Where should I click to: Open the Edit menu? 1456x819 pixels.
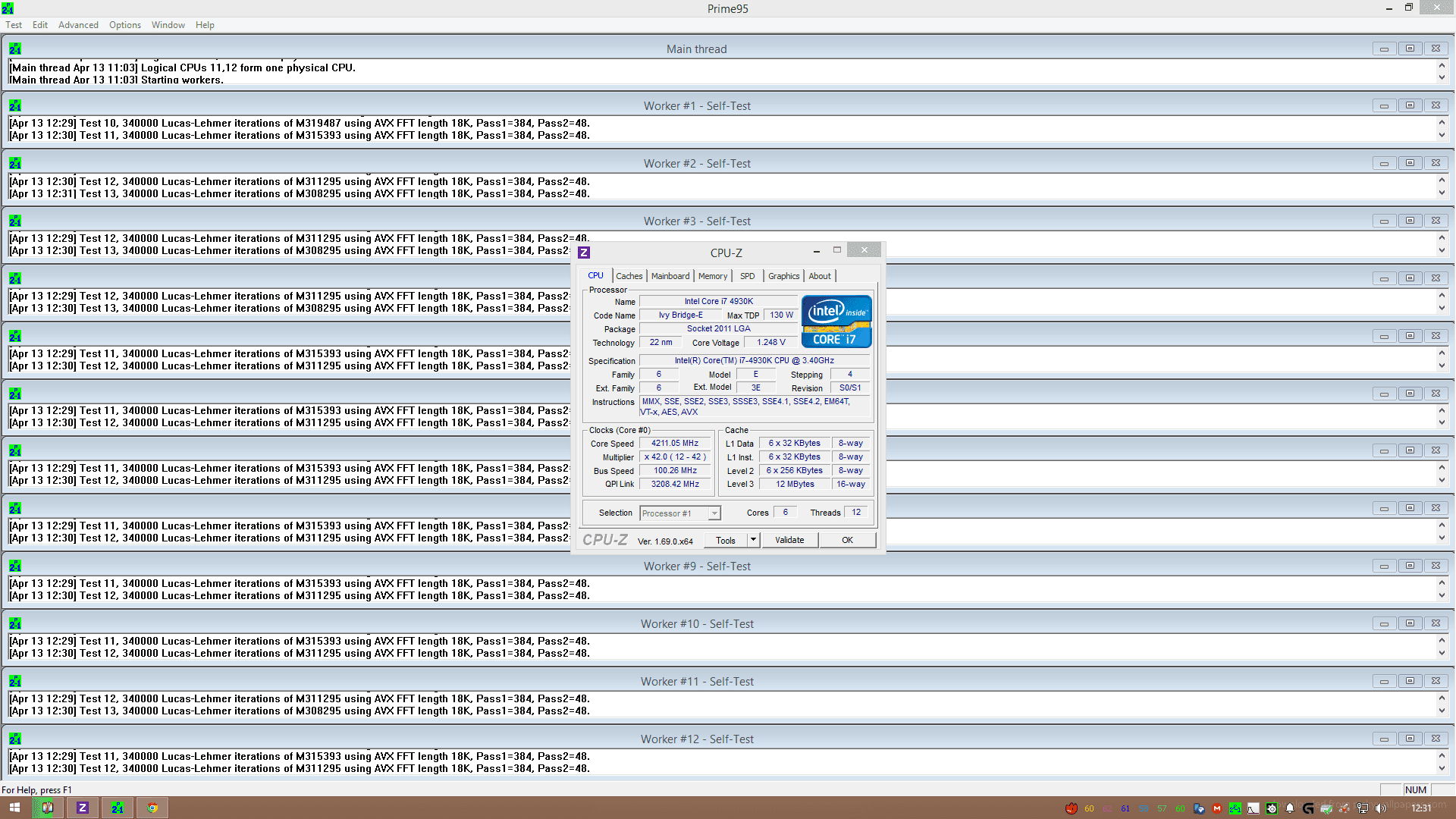[40, 25]
